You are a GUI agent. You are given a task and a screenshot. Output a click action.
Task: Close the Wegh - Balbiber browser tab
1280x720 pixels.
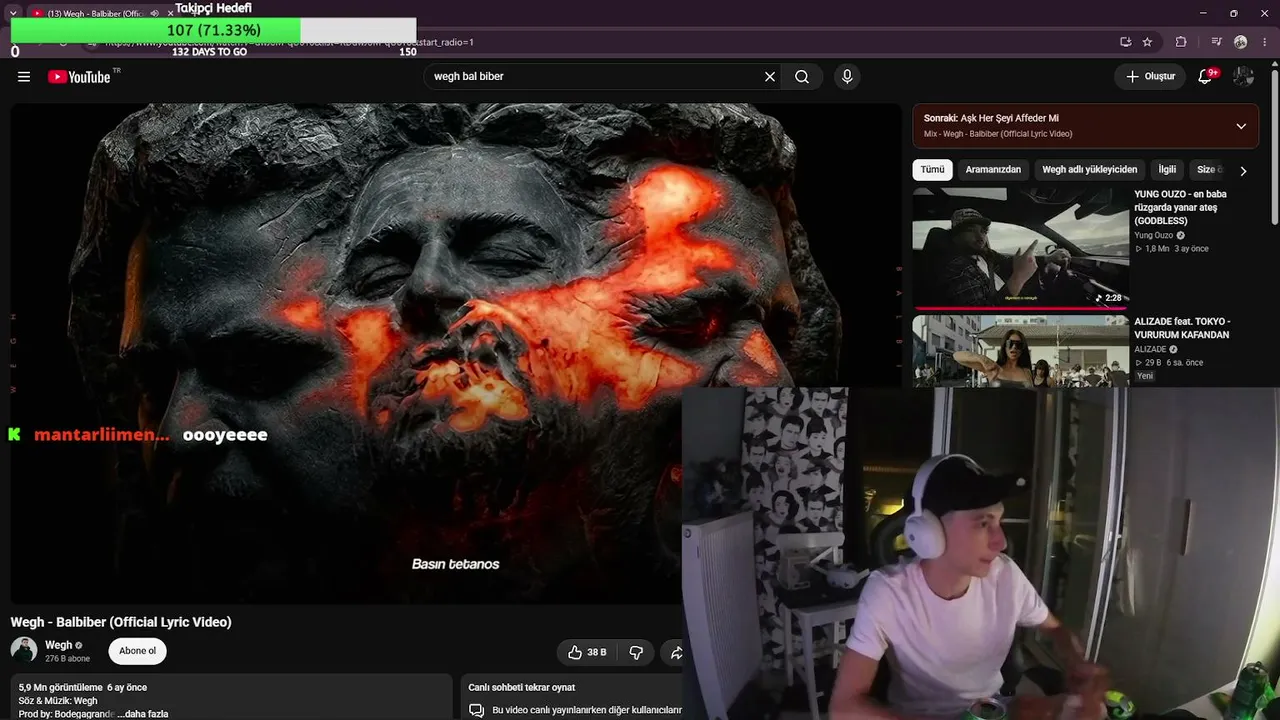(x=170, y=14)
